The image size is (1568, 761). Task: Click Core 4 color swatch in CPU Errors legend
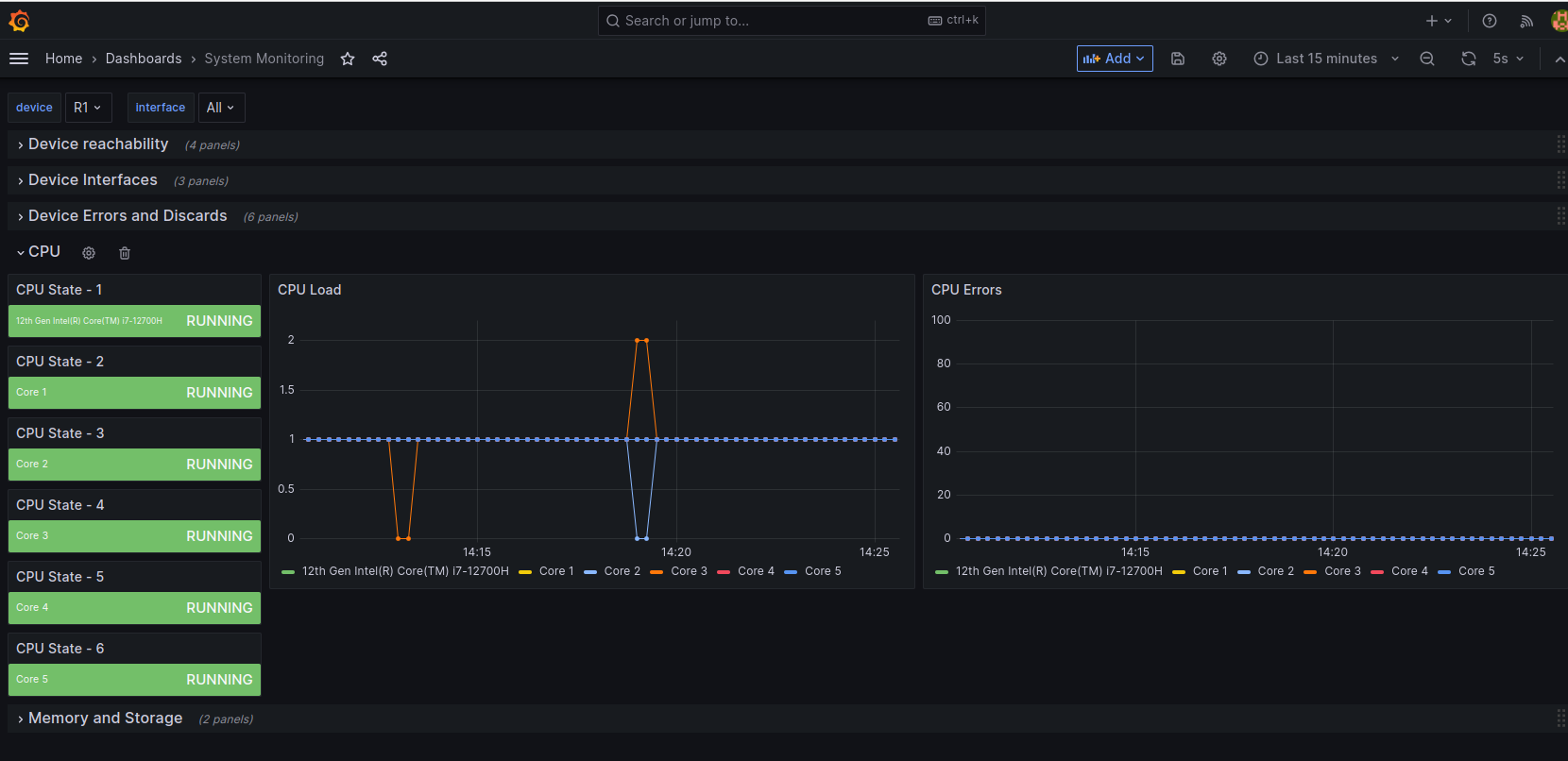coord(1377,572)
